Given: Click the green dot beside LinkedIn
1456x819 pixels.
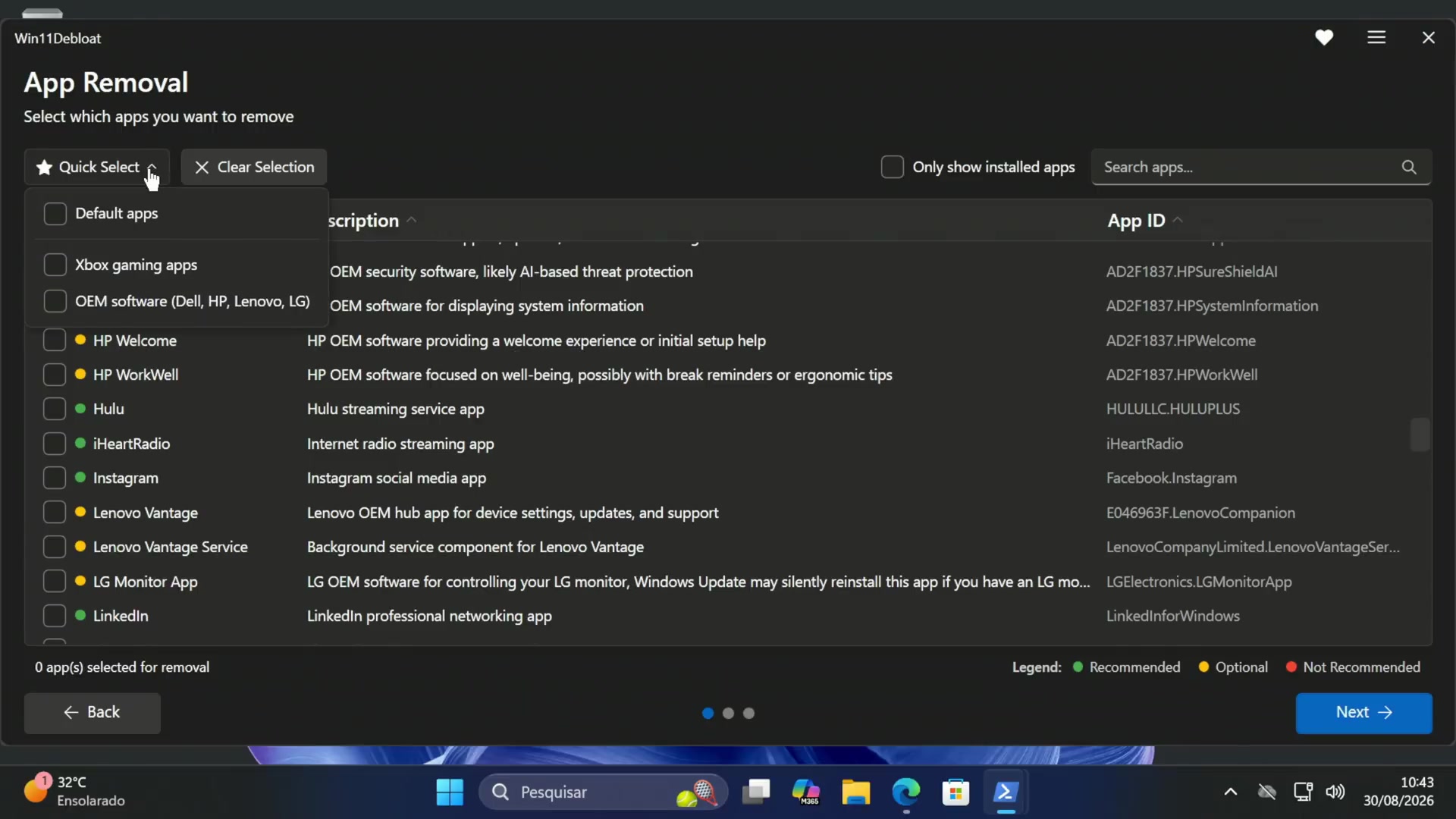Looking at the screenshot, I should pos(80,615).
